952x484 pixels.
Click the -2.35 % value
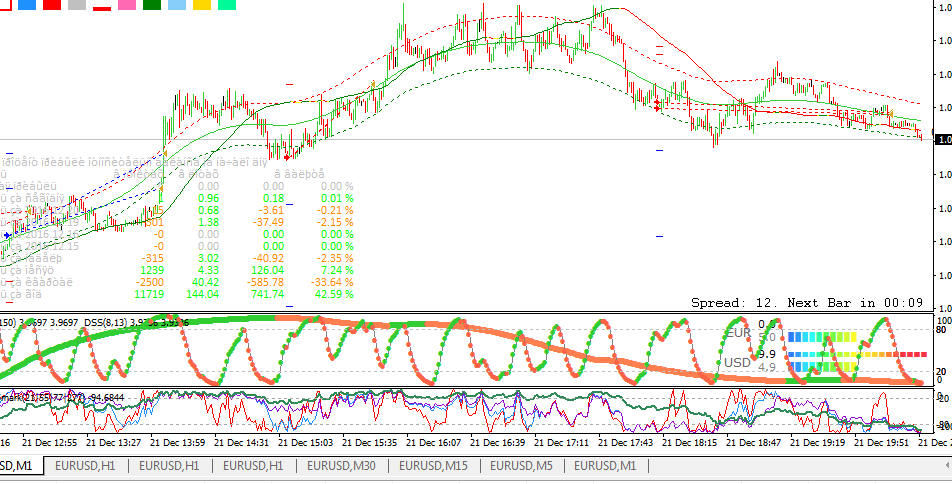[x=333, y=258]
